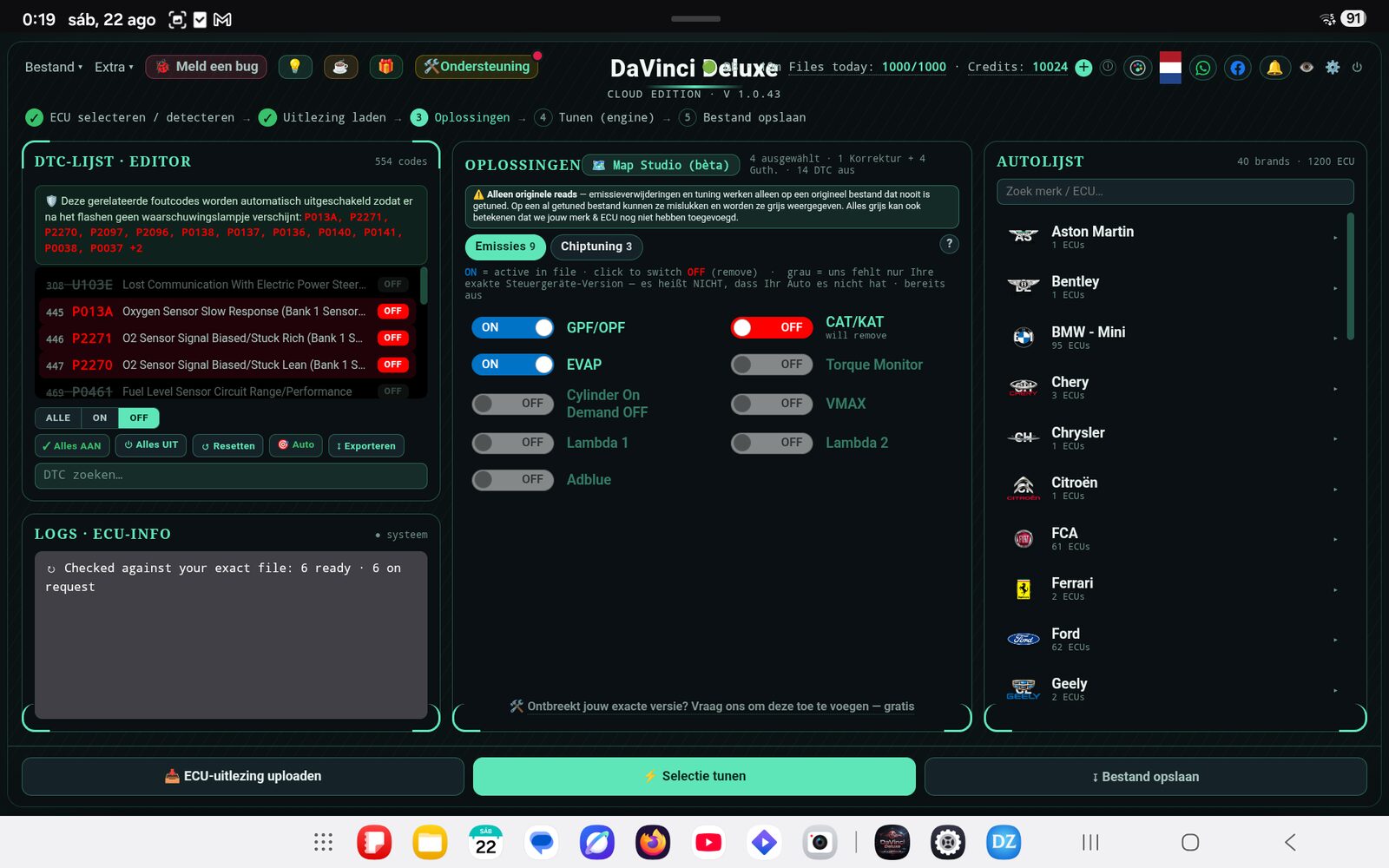Select the Aston Martin brand logo
This screenshot has height=868, width=1389.
1024,236
